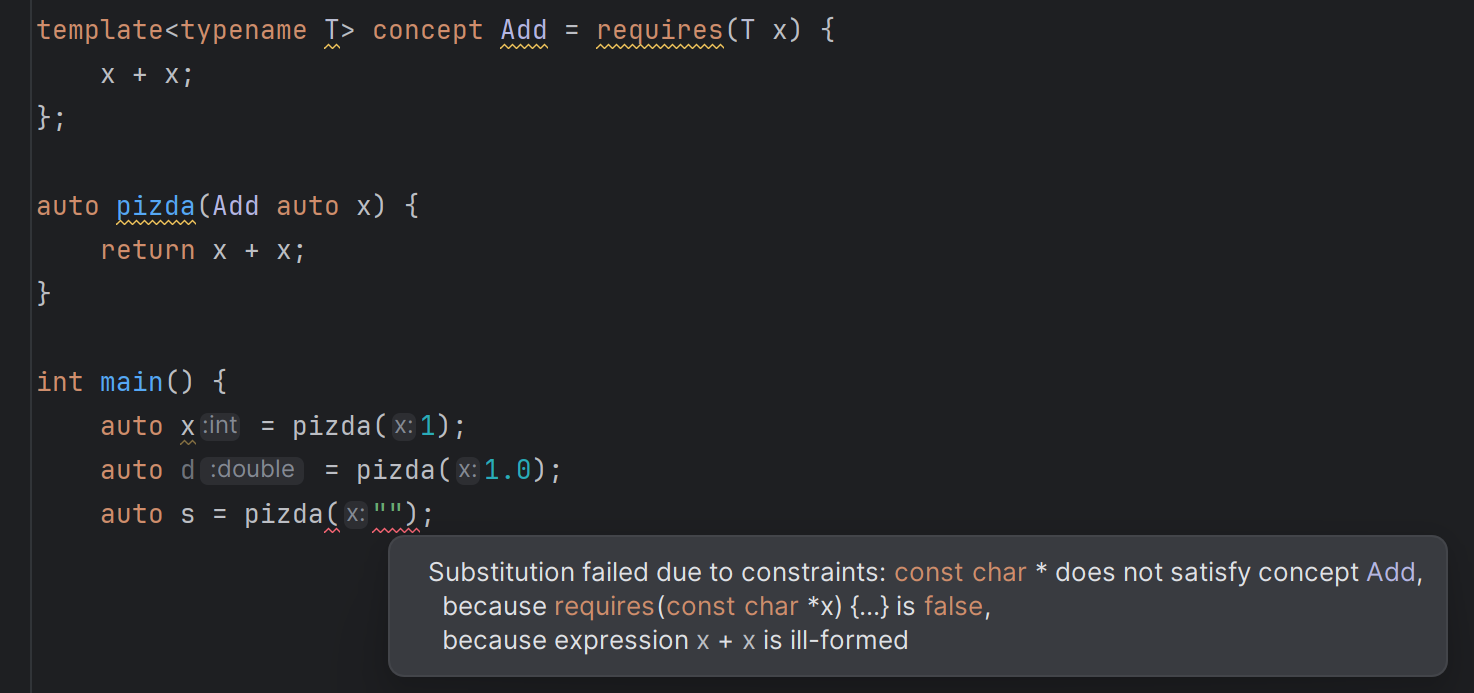The width and height of the screenshot is (1474, 693).
Task: Click the main function name
Action: 131,383
